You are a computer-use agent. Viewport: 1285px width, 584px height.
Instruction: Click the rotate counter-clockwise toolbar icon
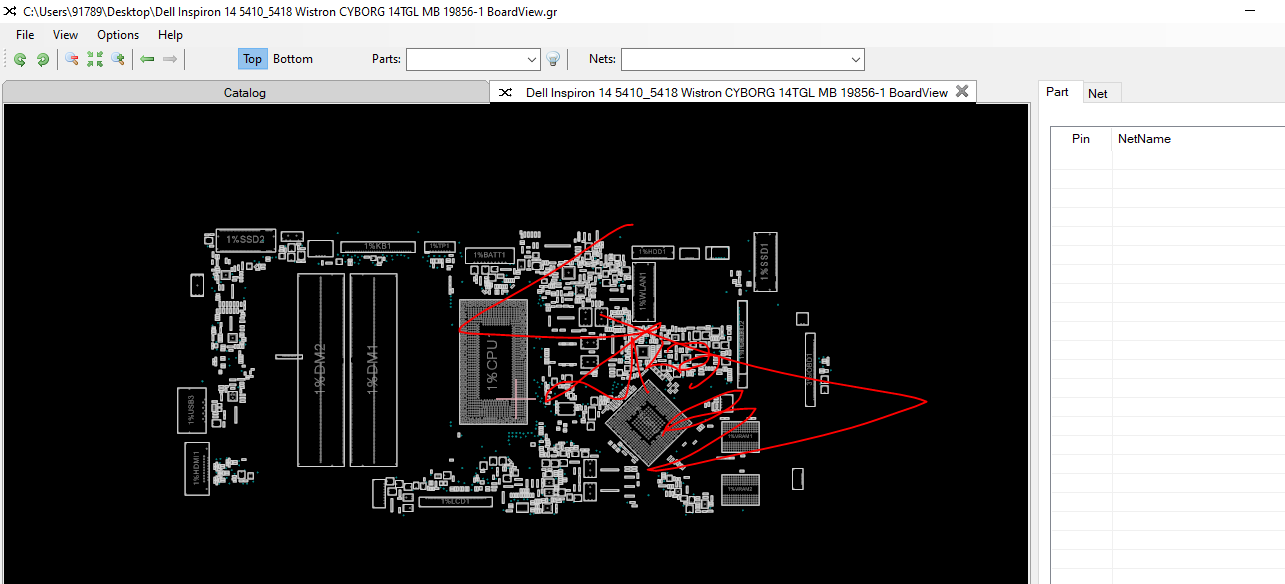[x=20, y=59]
